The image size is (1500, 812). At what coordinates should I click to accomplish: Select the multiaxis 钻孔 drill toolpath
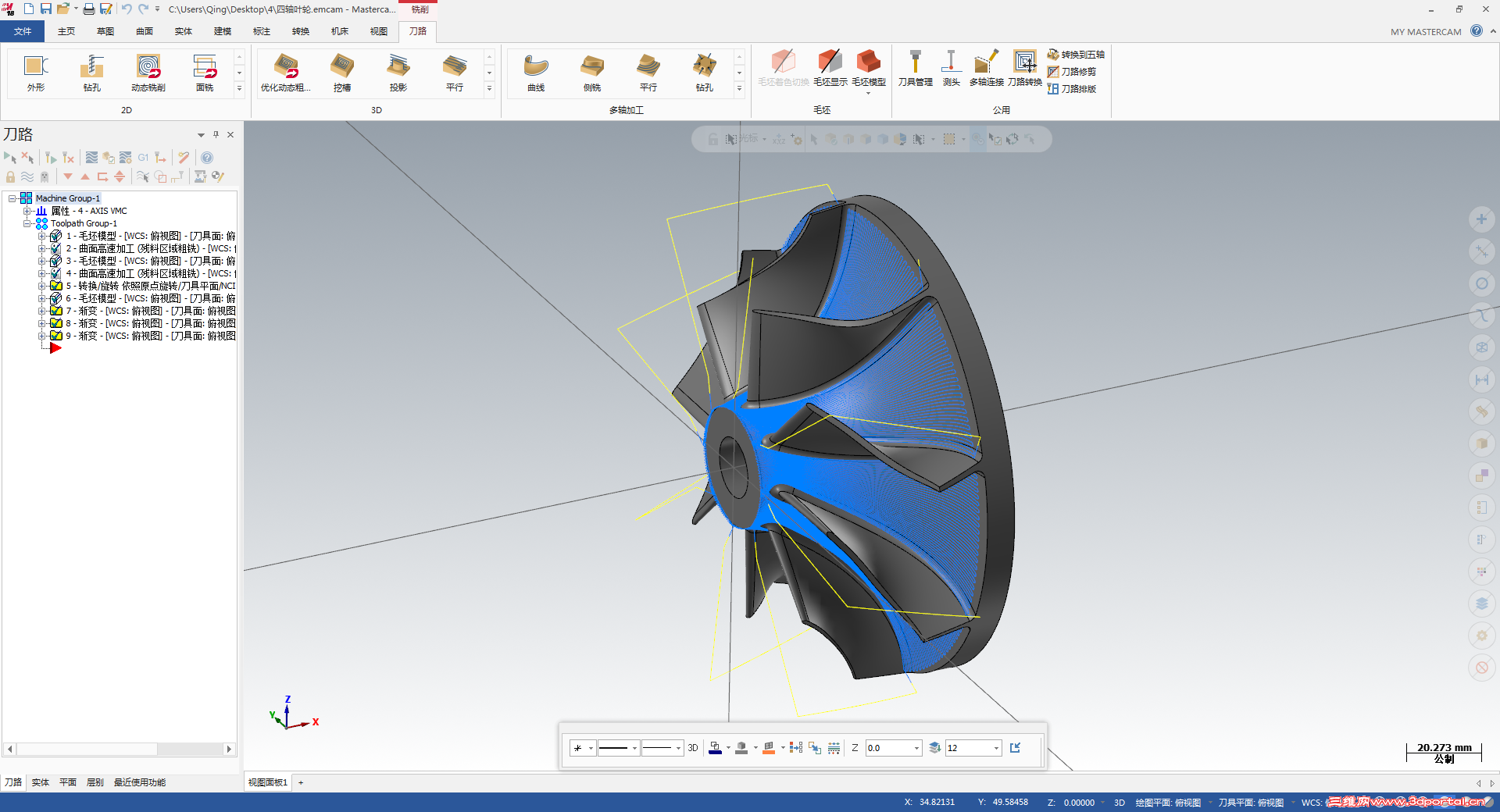[x=705, y=73]
